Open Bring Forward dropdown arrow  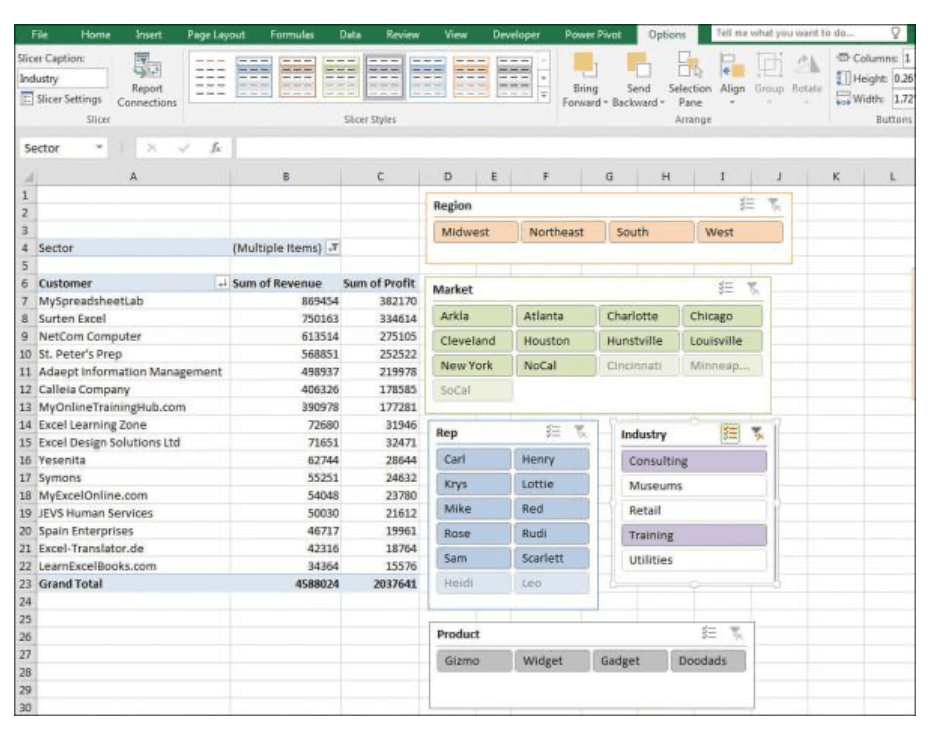(x=605, y=103)
